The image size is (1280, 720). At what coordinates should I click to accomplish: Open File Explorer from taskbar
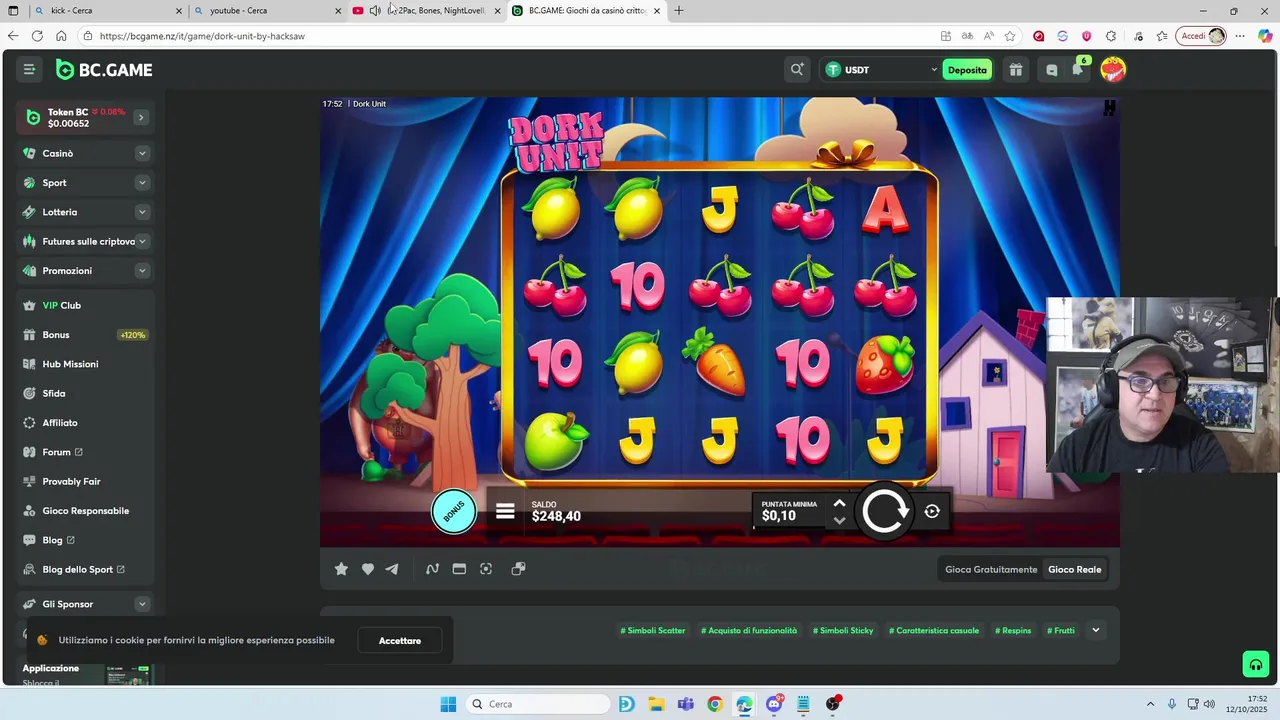[x=656, y=704]
